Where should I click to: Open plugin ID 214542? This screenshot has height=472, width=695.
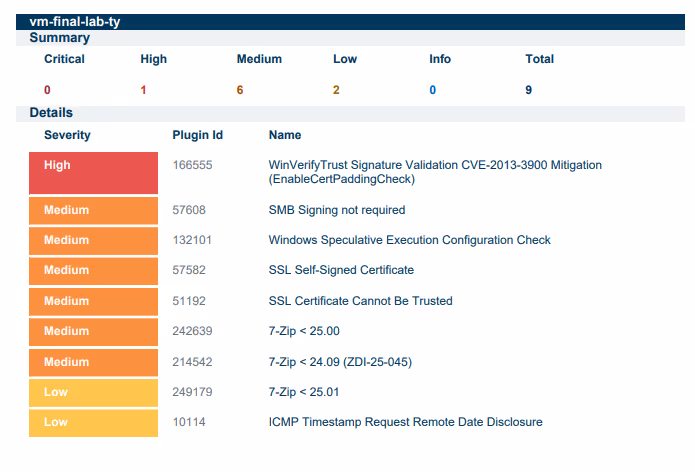pyautogui.click(x=192, y=362)
